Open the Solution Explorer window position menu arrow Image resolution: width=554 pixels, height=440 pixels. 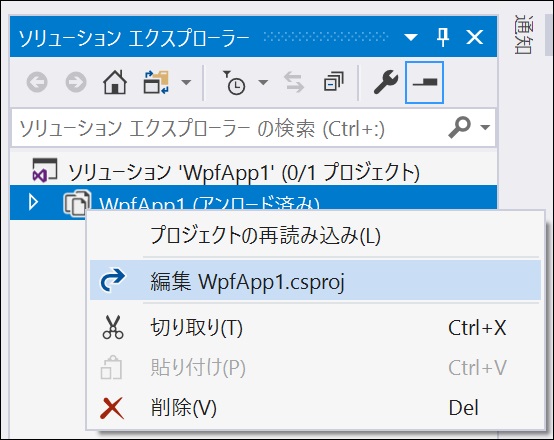411,37
